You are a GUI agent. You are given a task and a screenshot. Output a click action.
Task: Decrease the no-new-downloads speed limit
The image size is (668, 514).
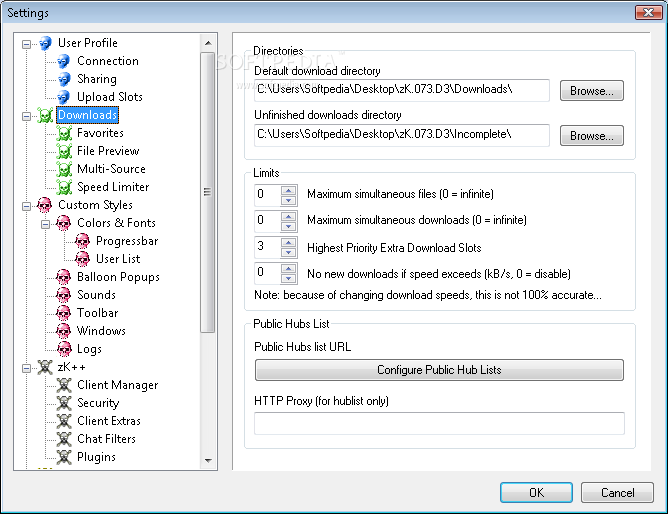(x=289, y=278)
